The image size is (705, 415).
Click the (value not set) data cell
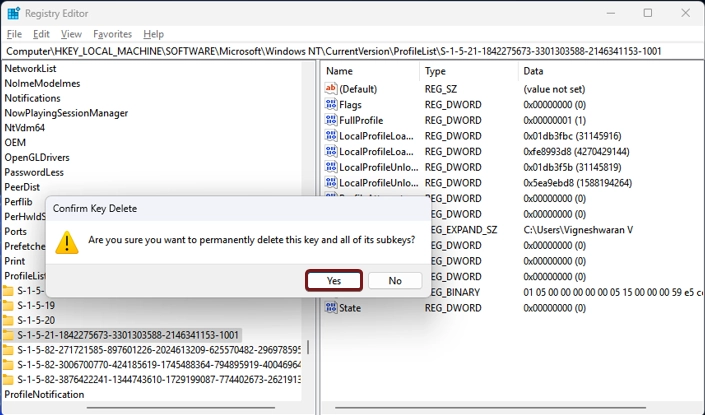click(x=554, y=89)
